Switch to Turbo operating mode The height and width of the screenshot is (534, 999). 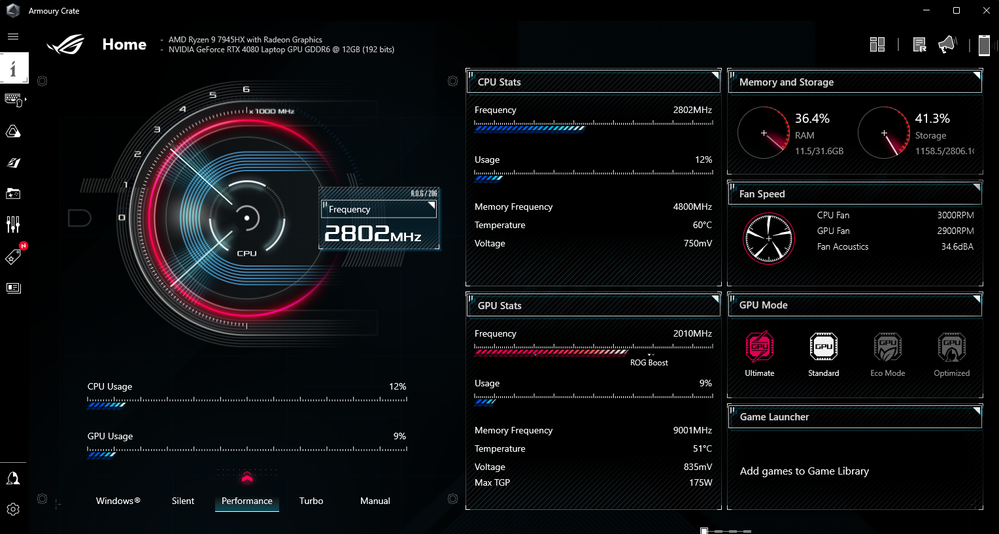312,501
